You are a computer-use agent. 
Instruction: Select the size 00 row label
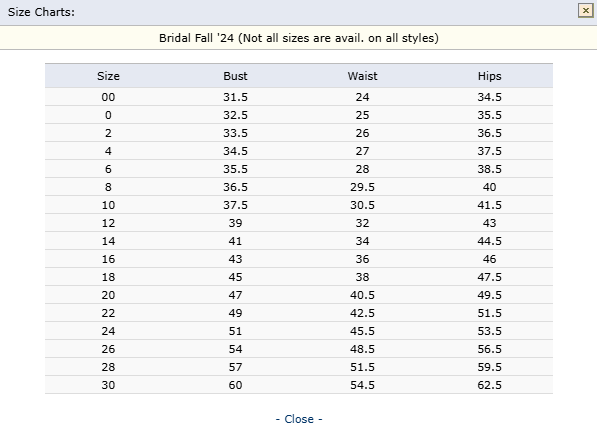coord(108,97)
